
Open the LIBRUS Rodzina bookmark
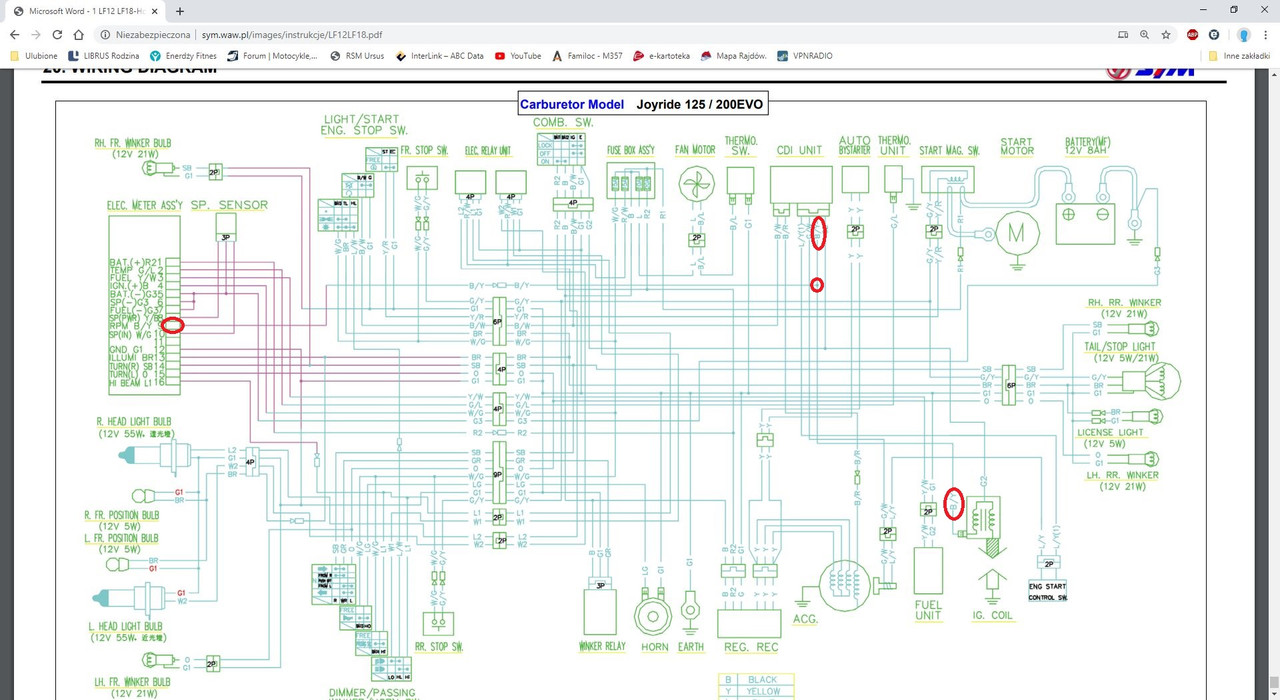104,56
